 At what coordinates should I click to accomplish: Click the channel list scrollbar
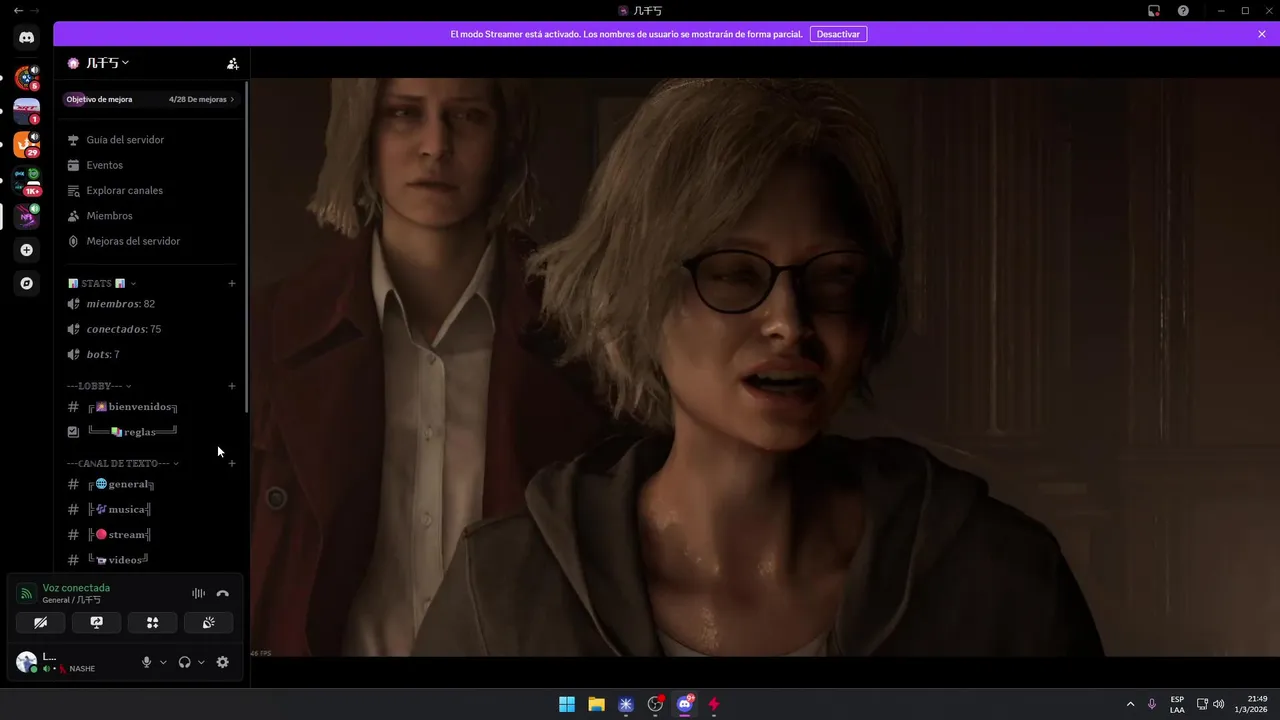tap(246, 245)
